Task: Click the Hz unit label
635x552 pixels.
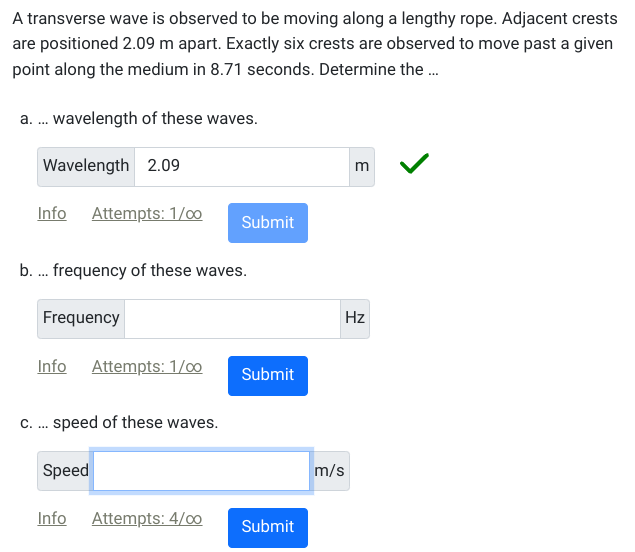Action: [355, 319]
